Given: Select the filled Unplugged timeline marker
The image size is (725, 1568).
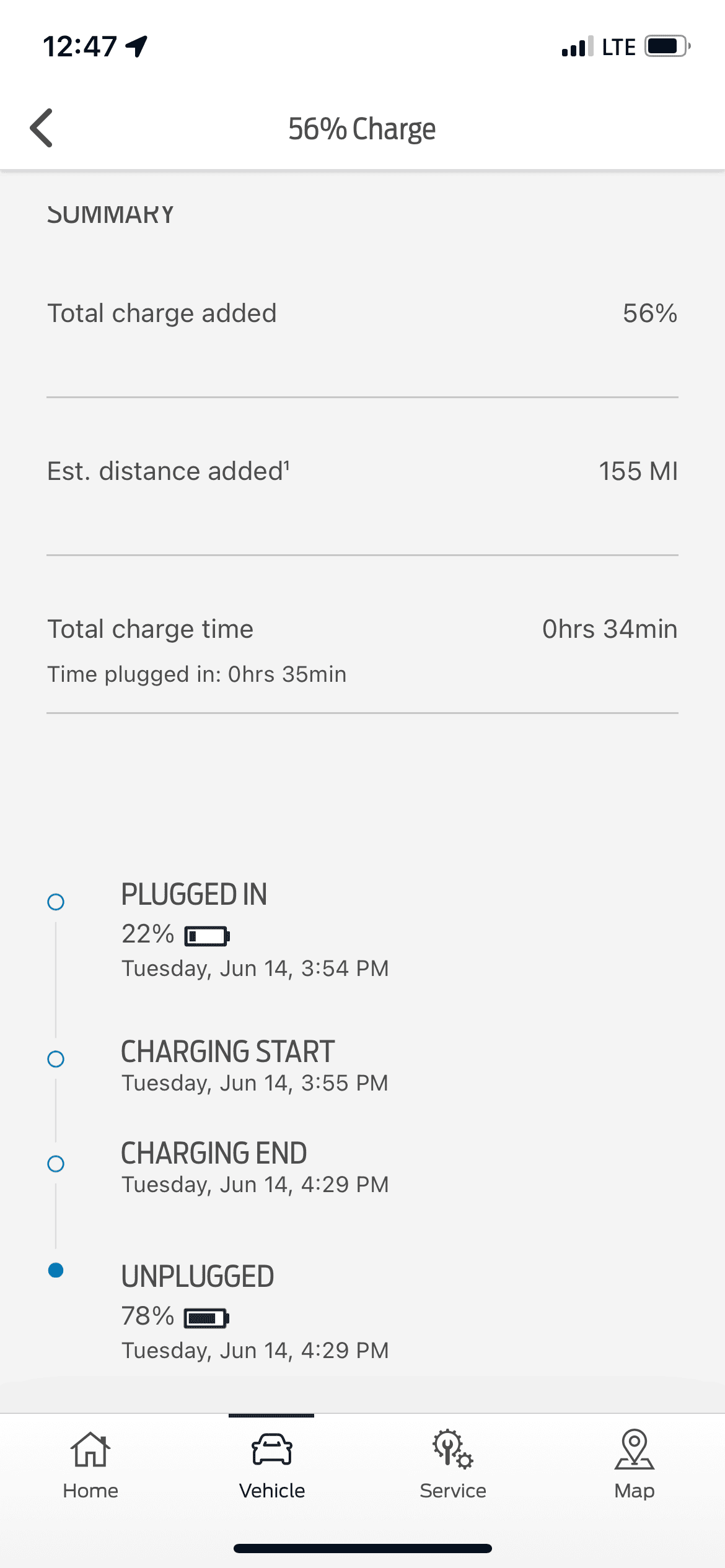Looking at the screenshot, I should pos(56,1270).
